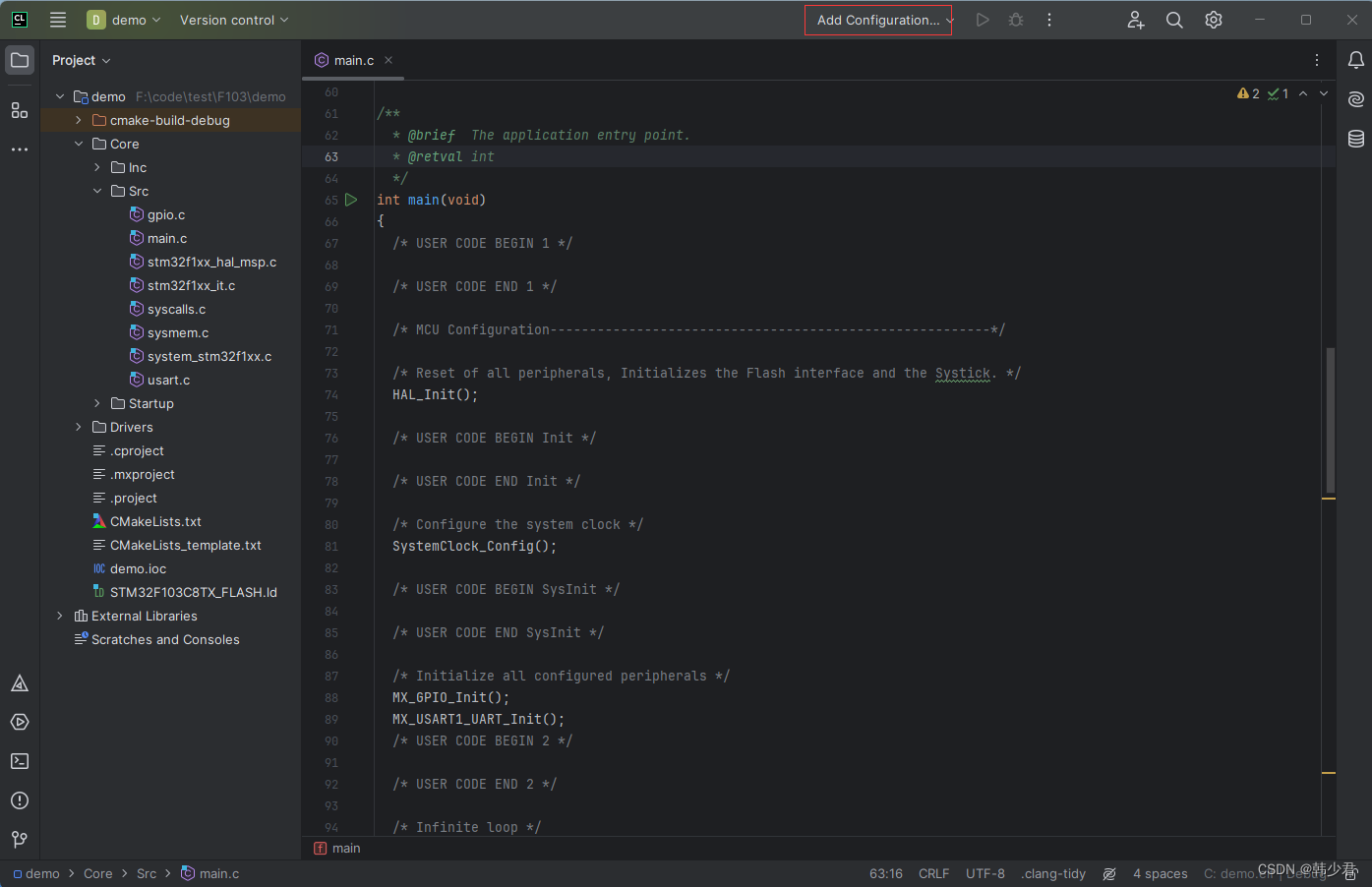The height and width of the screenshot is (887, 1372).
Task: Start a Code With Me session
Action: coord(1135,19)
